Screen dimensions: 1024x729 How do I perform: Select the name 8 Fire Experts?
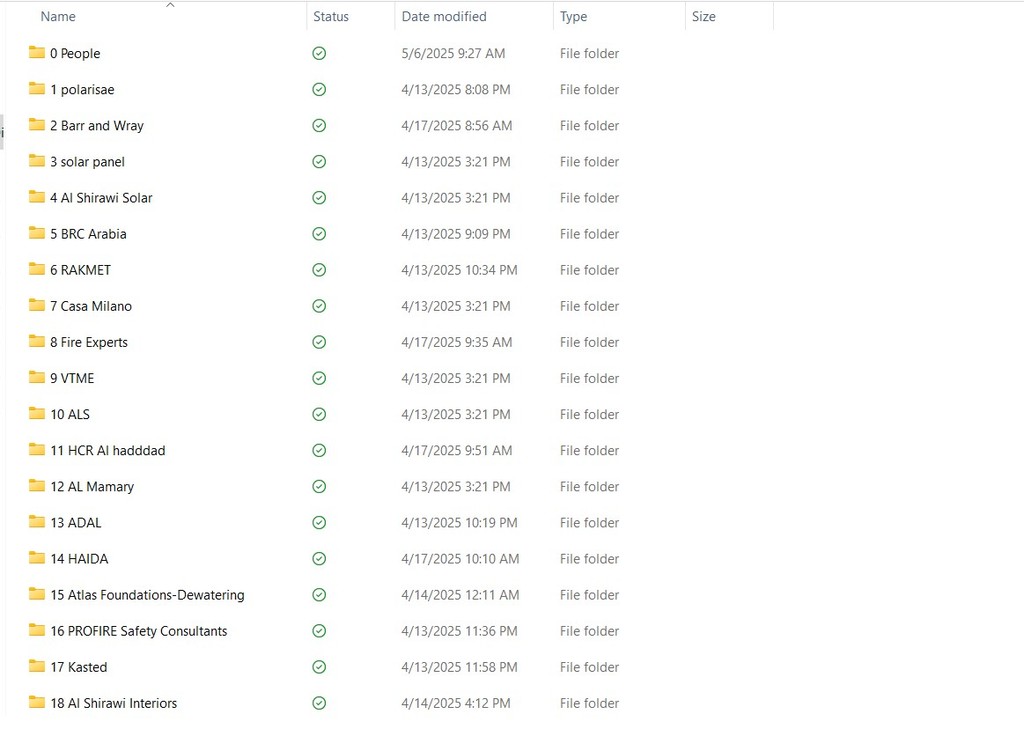89,342
